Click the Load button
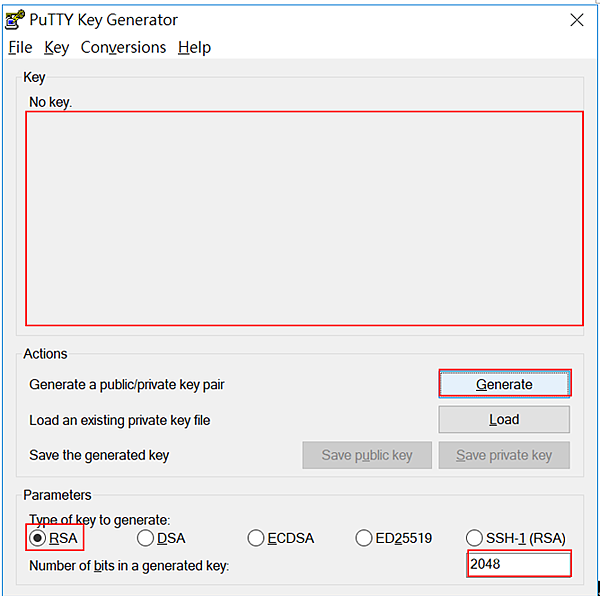Screen dimensions: 600x596 [x=504, y=419]
